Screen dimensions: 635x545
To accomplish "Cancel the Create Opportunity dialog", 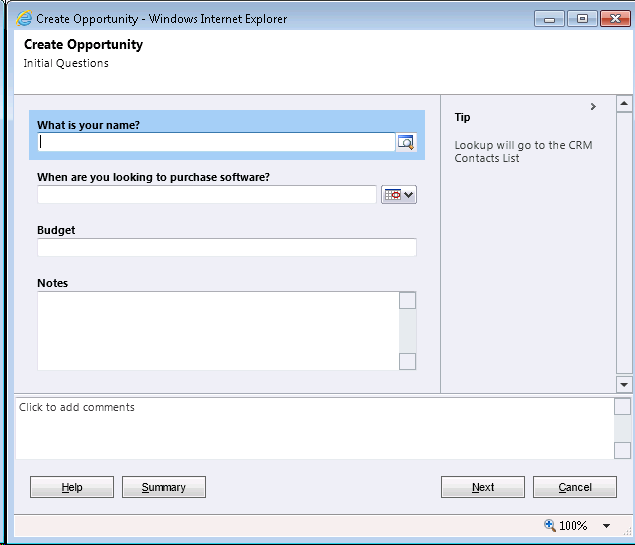I will tap(575, 487).
